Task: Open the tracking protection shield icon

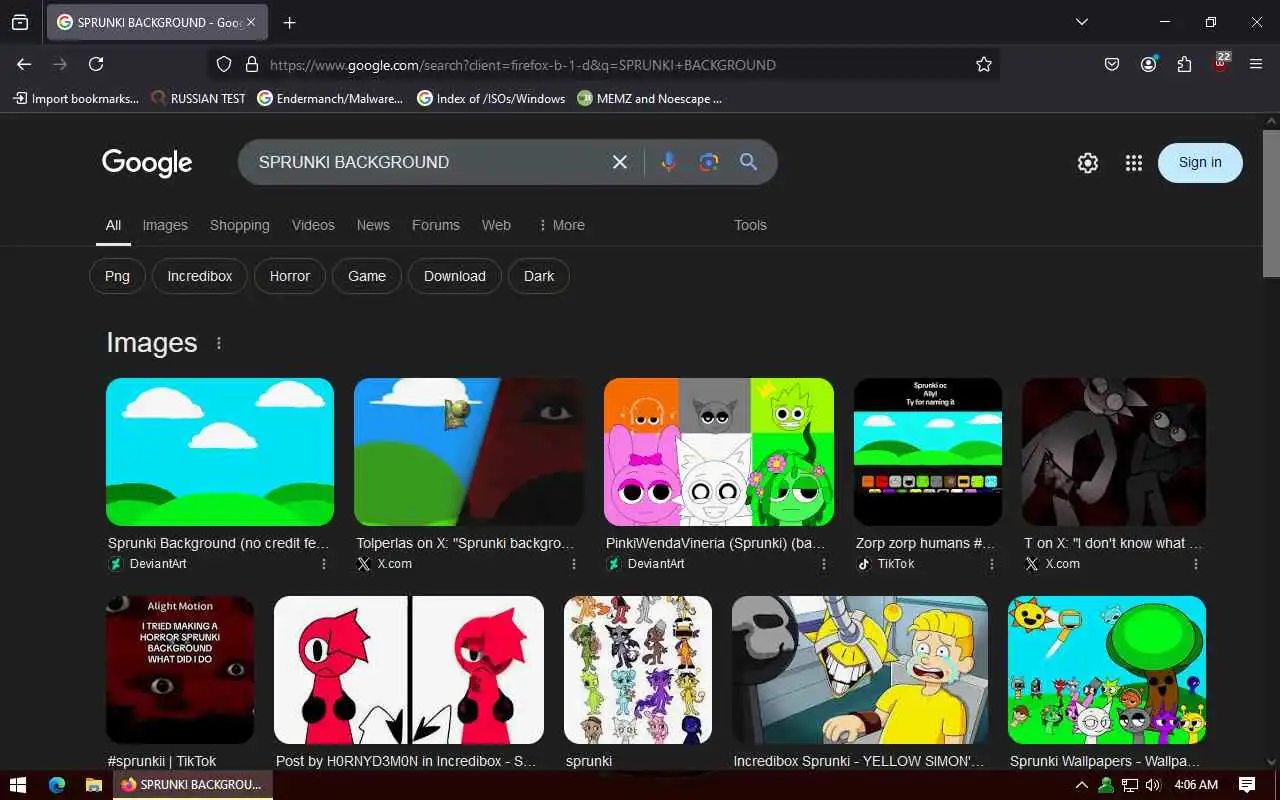Action: (224, 64)
